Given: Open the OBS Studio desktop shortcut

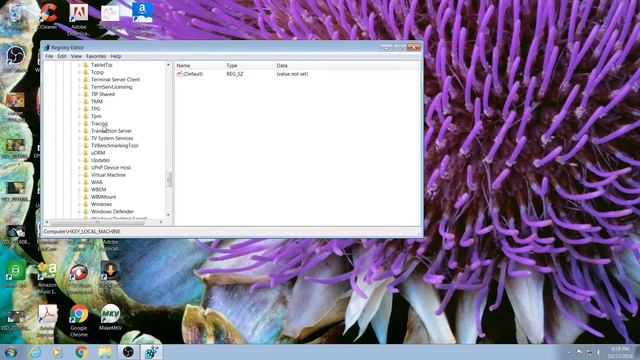Looking at the screenshot, I should tap(16, 60).
